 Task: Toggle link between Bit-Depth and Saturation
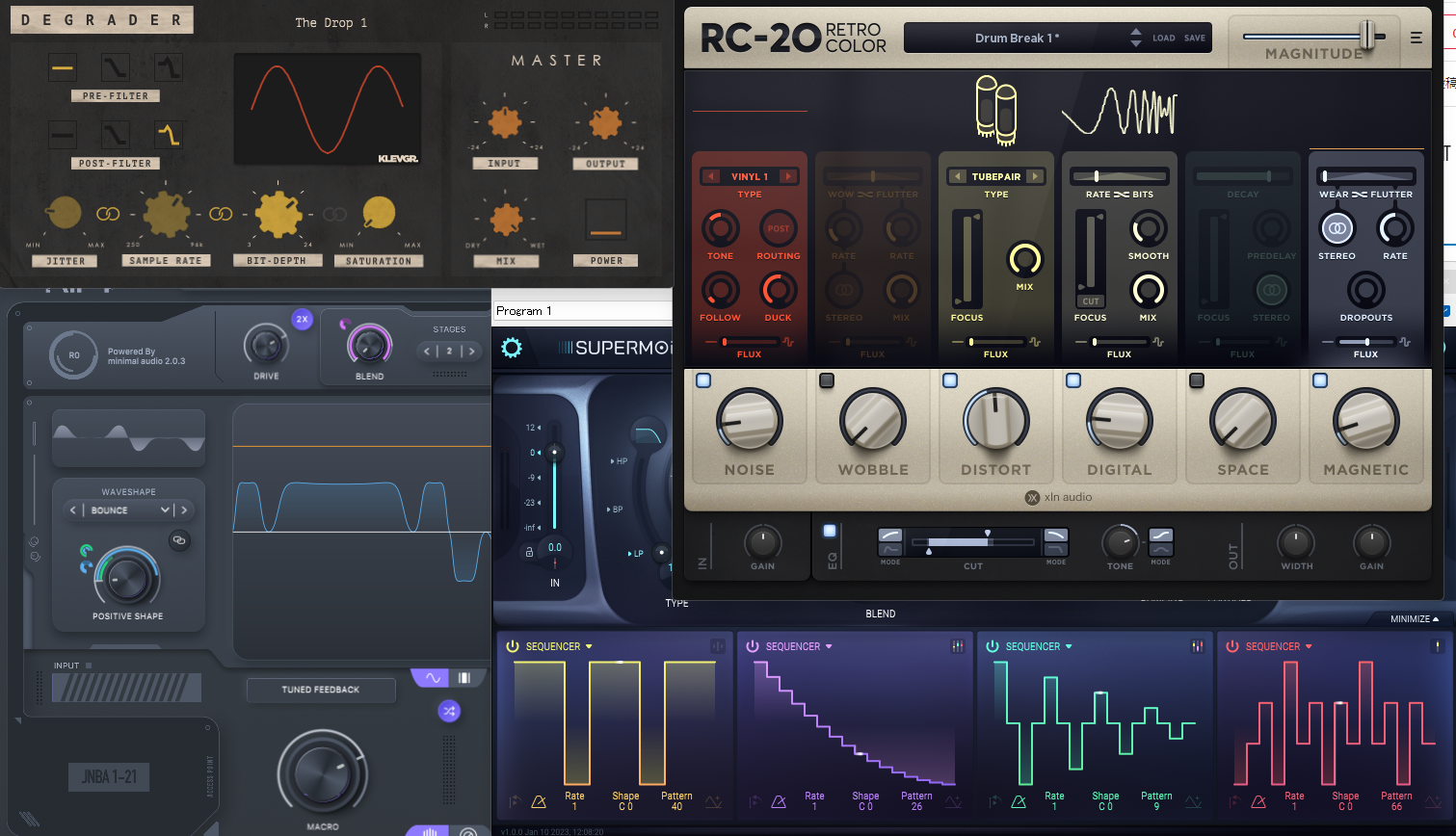coord(334,214)
